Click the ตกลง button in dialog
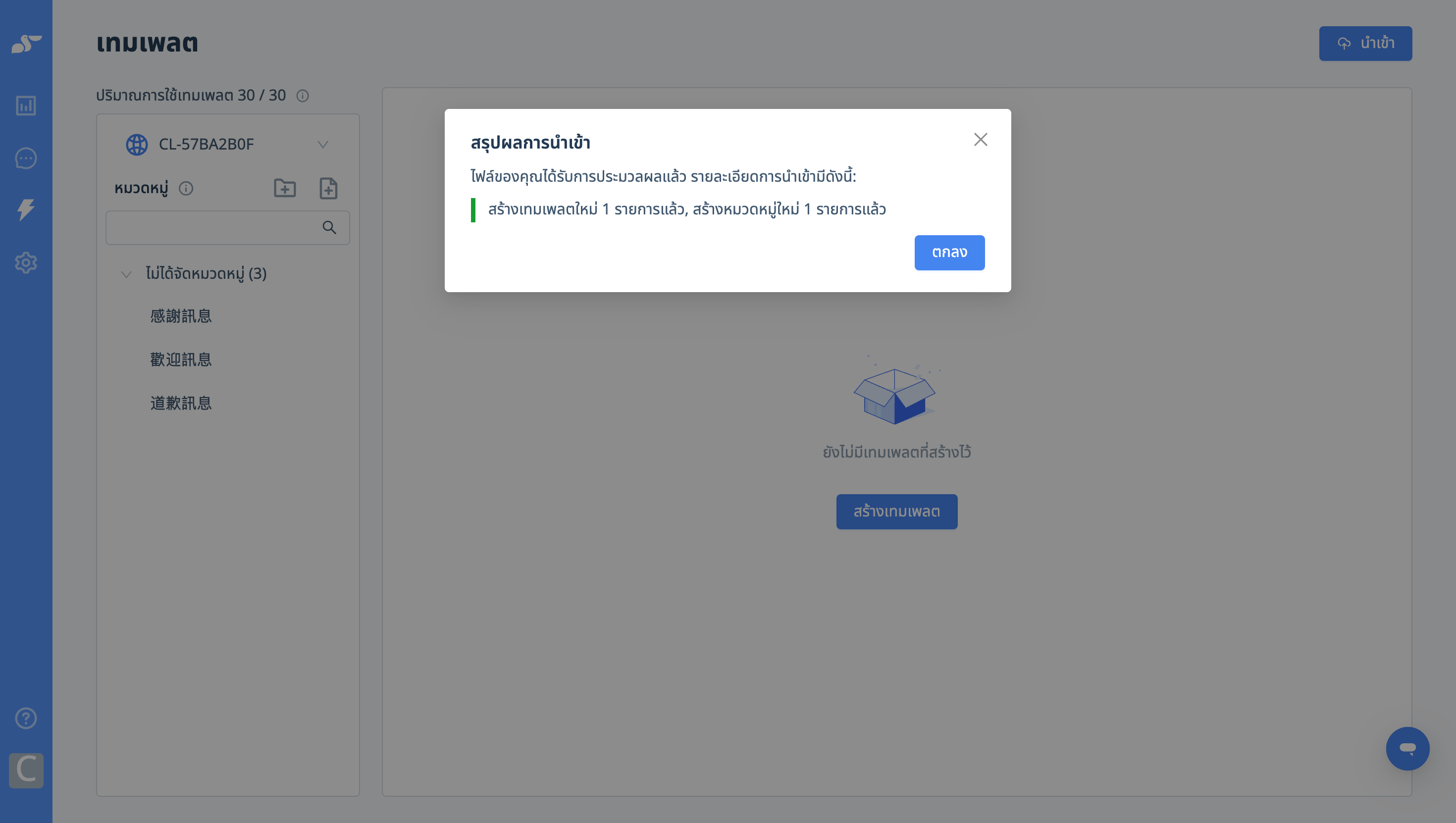This screenshot has width=1456, height=823. coord(949,252)
